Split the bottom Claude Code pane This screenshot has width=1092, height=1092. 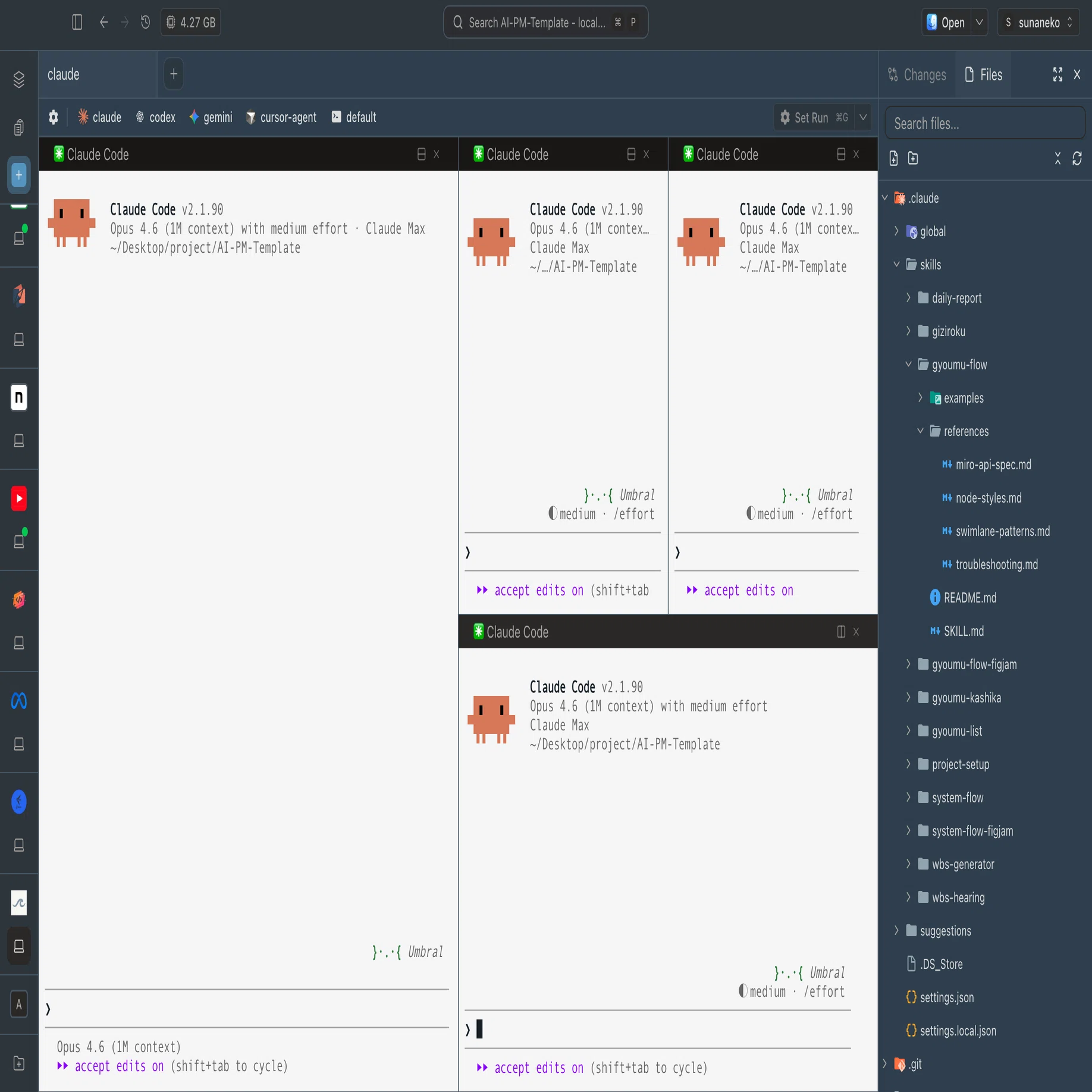click(841, 632)
